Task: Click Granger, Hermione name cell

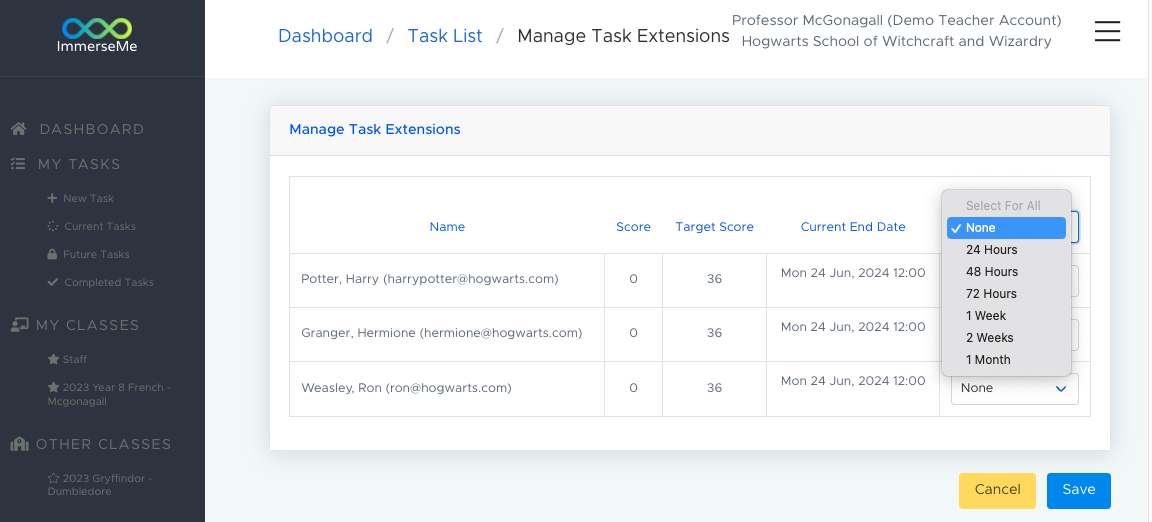Action: pyautogui.click(x=447, y=335)
